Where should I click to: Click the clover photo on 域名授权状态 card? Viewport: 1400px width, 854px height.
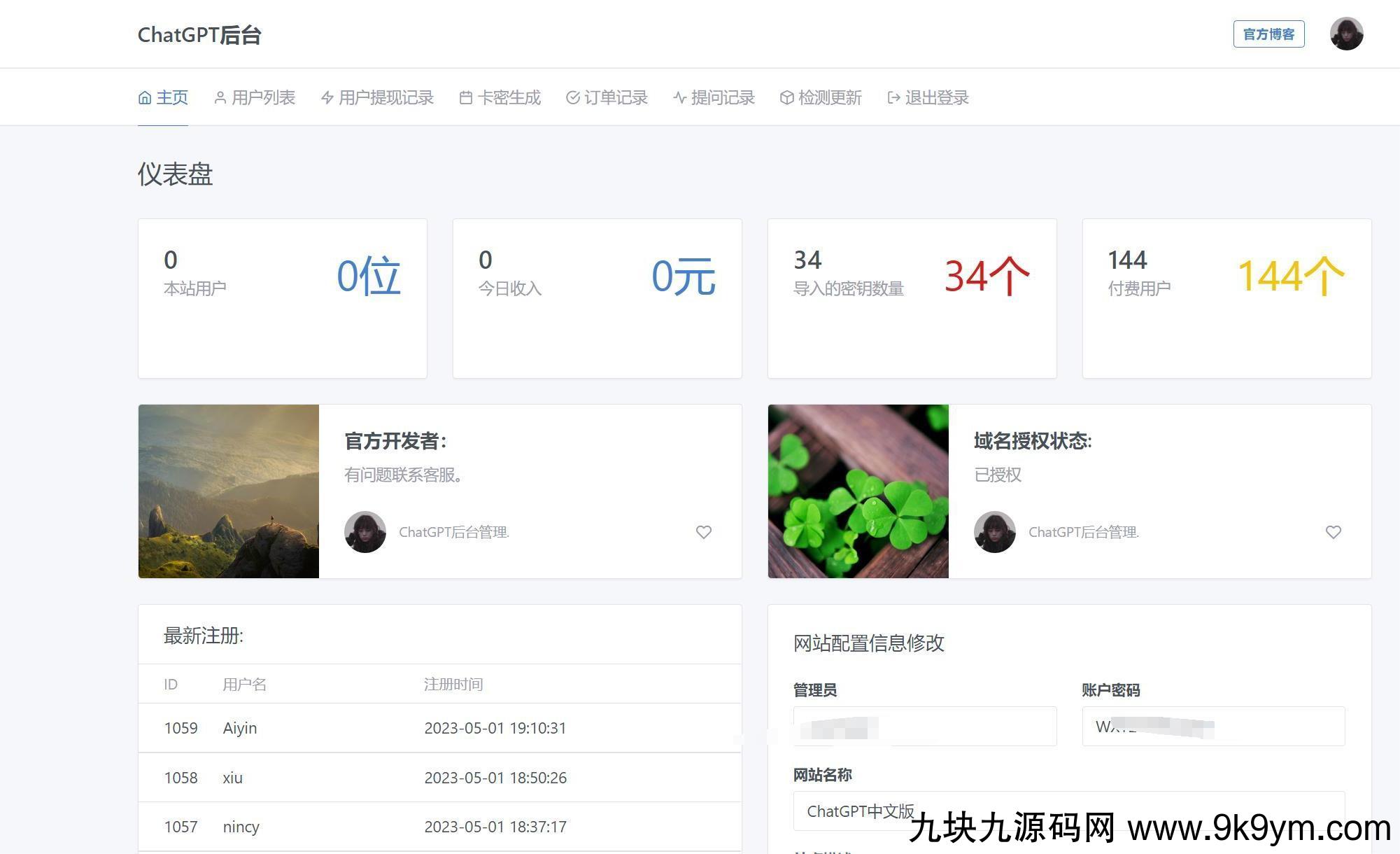coord(858,491)
